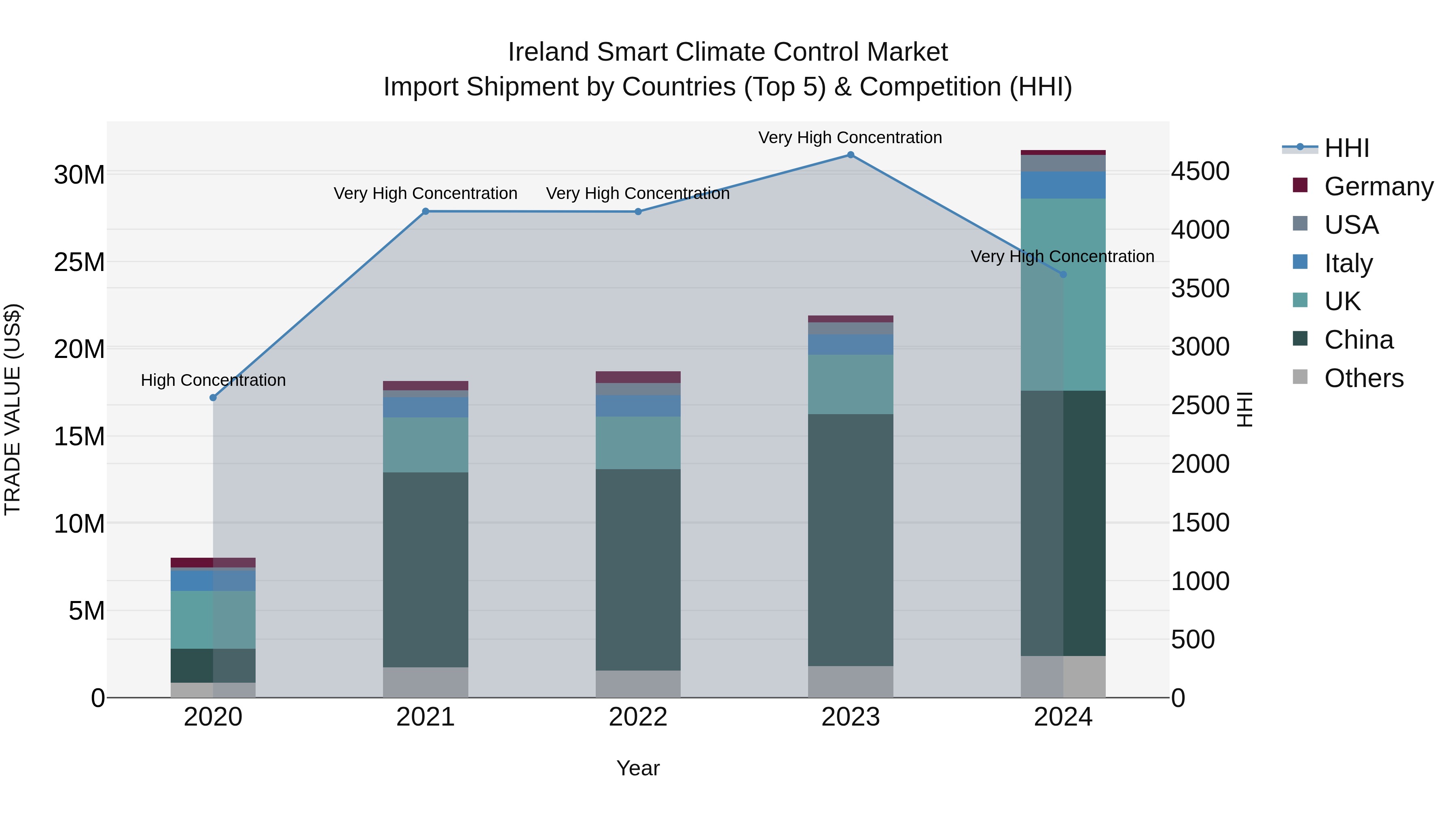Viewport: 1456px width, 819px height.
Task: Click the 2020 x-axis year label
Action: [x=213, y=717]
